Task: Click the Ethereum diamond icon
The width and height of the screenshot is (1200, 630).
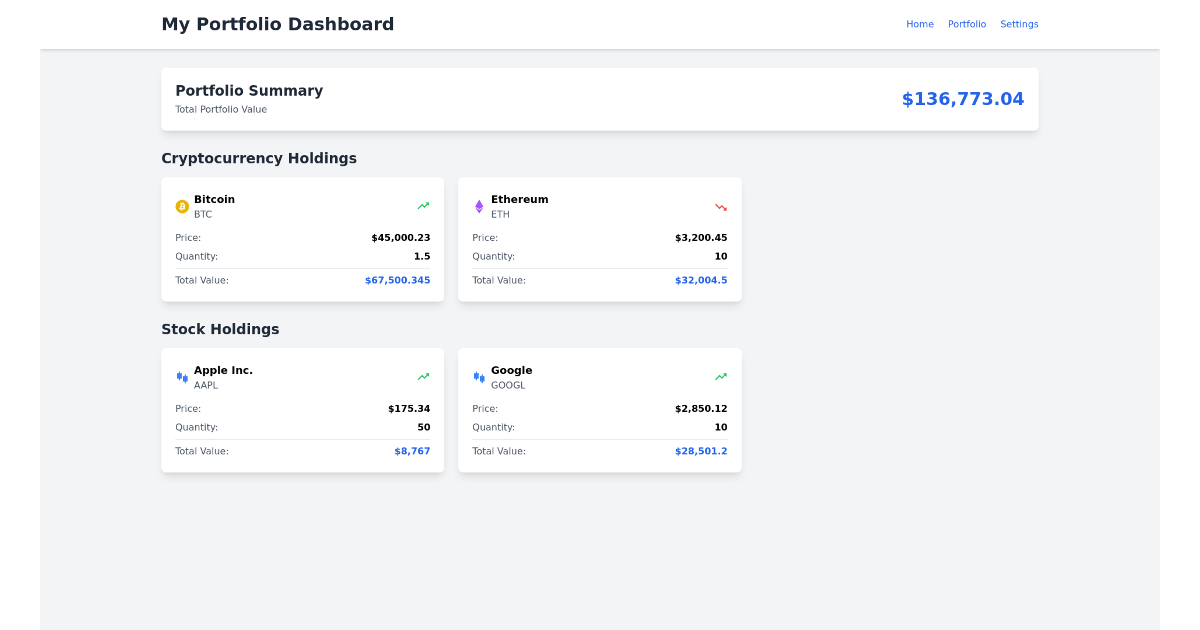Action: coord(478,206)
